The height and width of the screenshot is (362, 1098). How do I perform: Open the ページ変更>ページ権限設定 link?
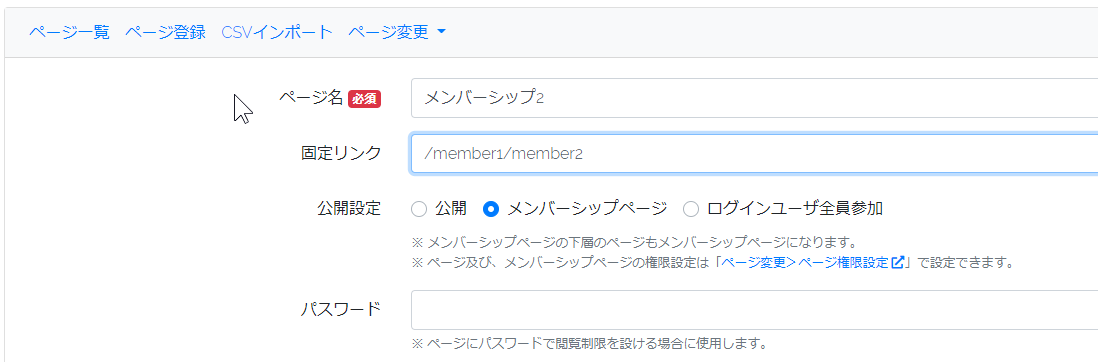click(x=813, y=263)
